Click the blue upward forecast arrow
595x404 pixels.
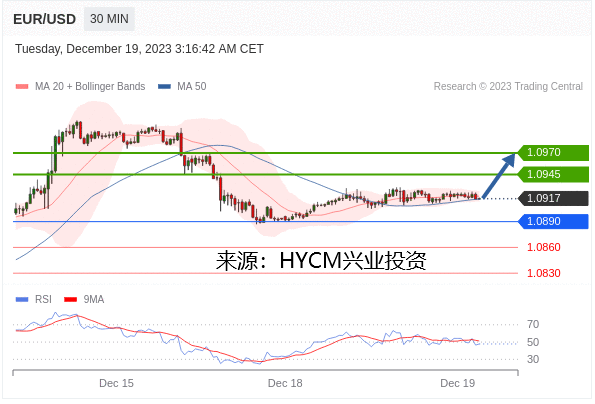tap(499, 175)
